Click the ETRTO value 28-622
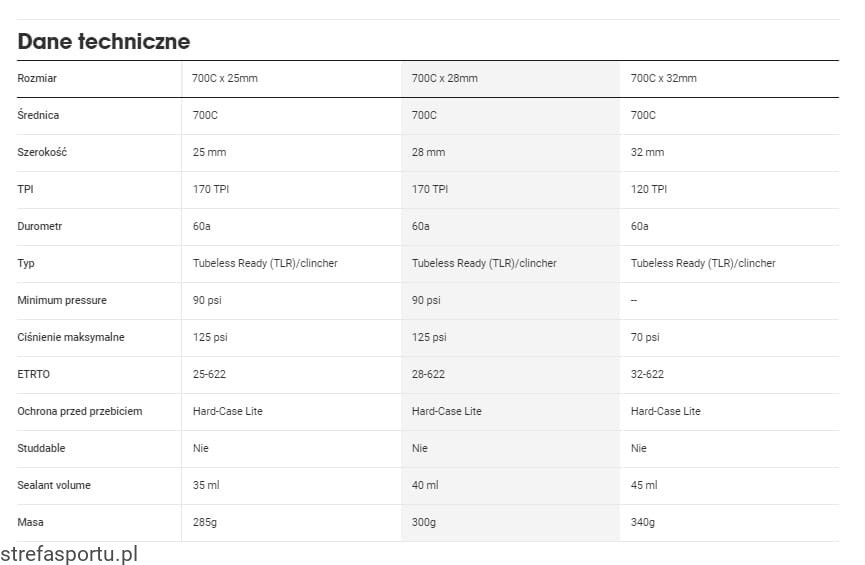The width and height of the screenshot is (865, 565). (x=428, y=374)
